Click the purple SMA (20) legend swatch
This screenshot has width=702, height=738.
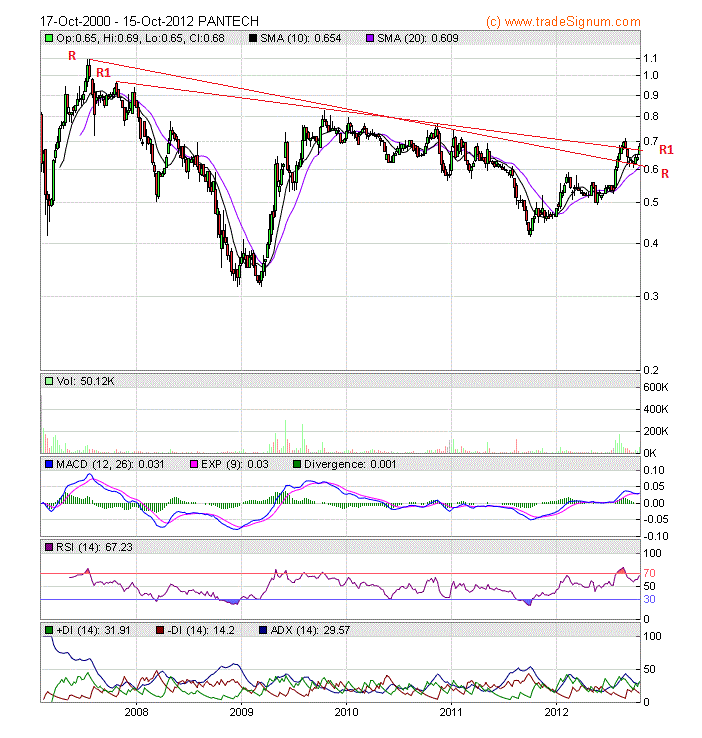[370, 38]
